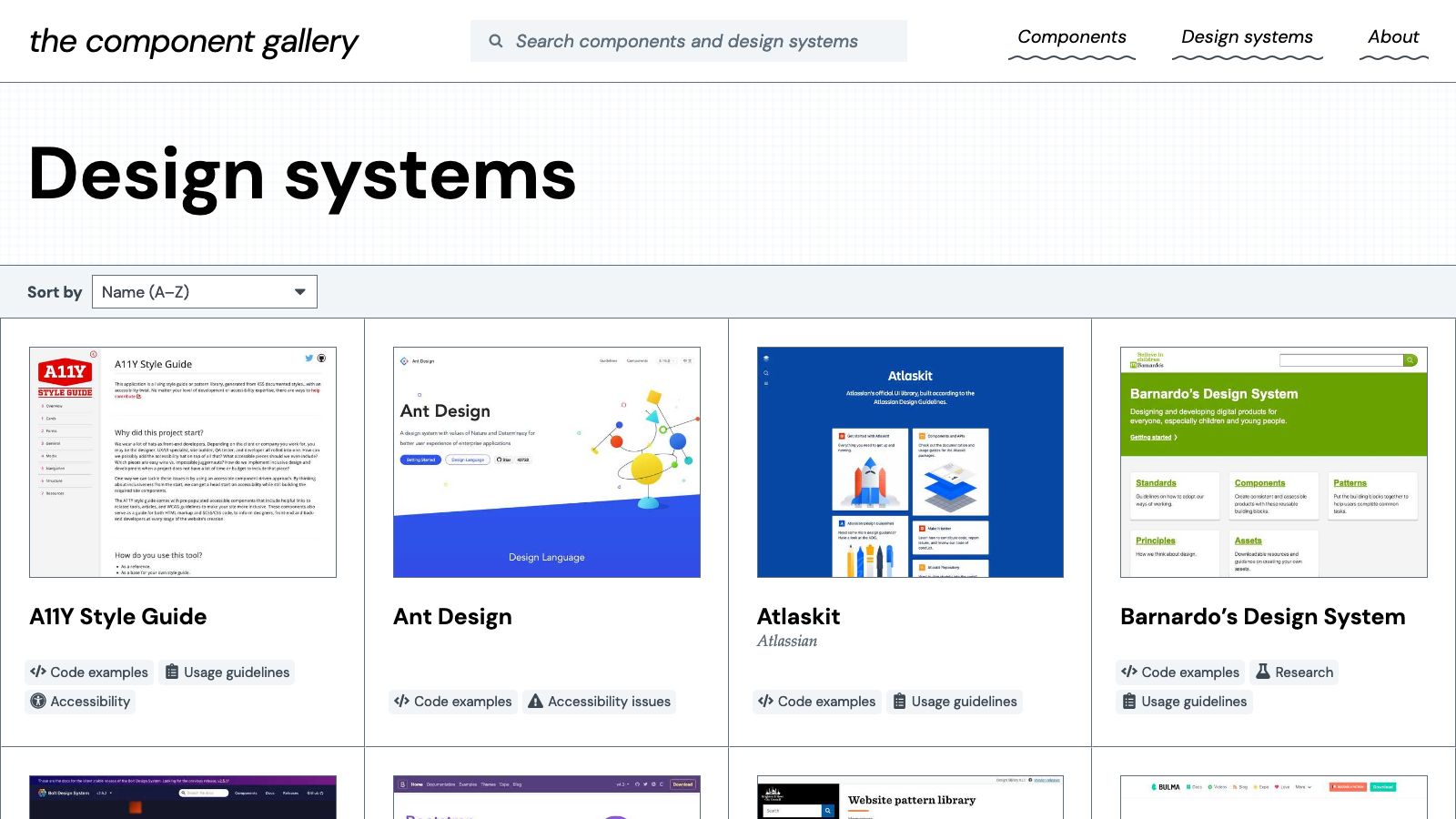Screen dimensions: 1456x819
Task: Open the About page link
Action: pyautogui.click(x=1393, y=37)
